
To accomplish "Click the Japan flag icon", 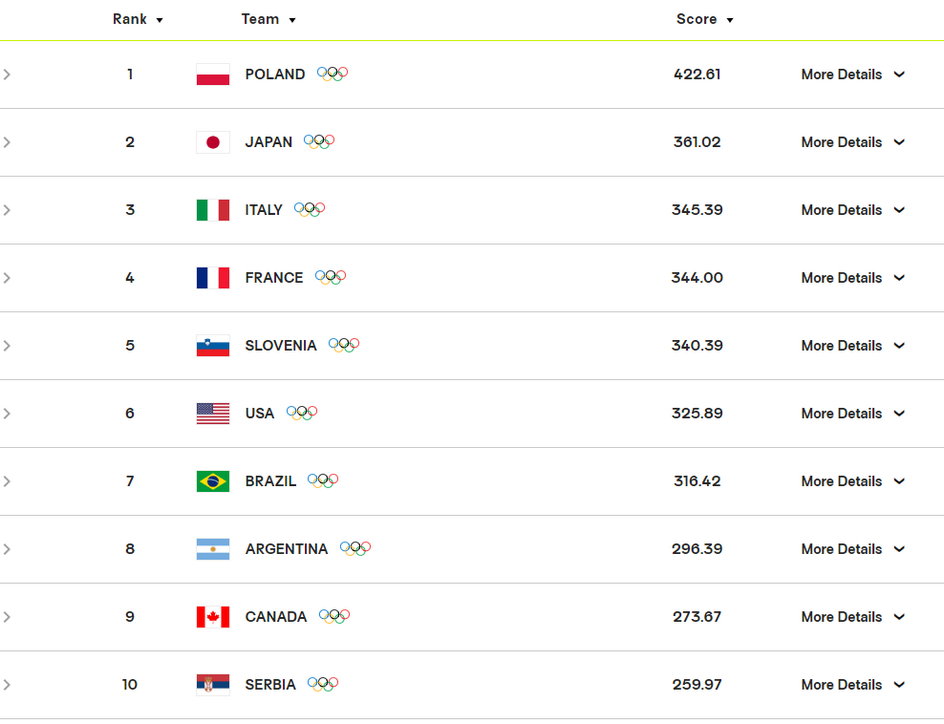I will [x=213, y=143].
